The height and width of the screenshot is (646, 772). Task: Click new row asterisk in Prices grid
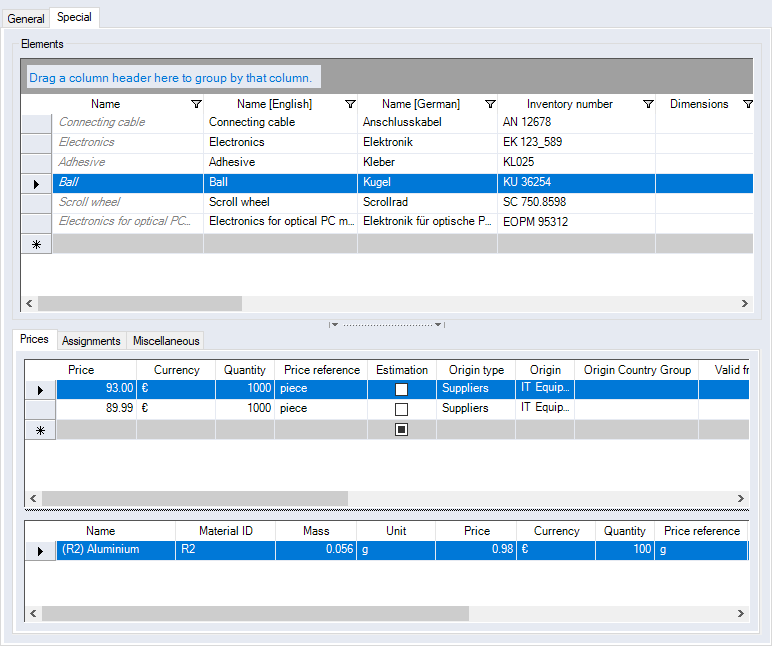point(40,430)
